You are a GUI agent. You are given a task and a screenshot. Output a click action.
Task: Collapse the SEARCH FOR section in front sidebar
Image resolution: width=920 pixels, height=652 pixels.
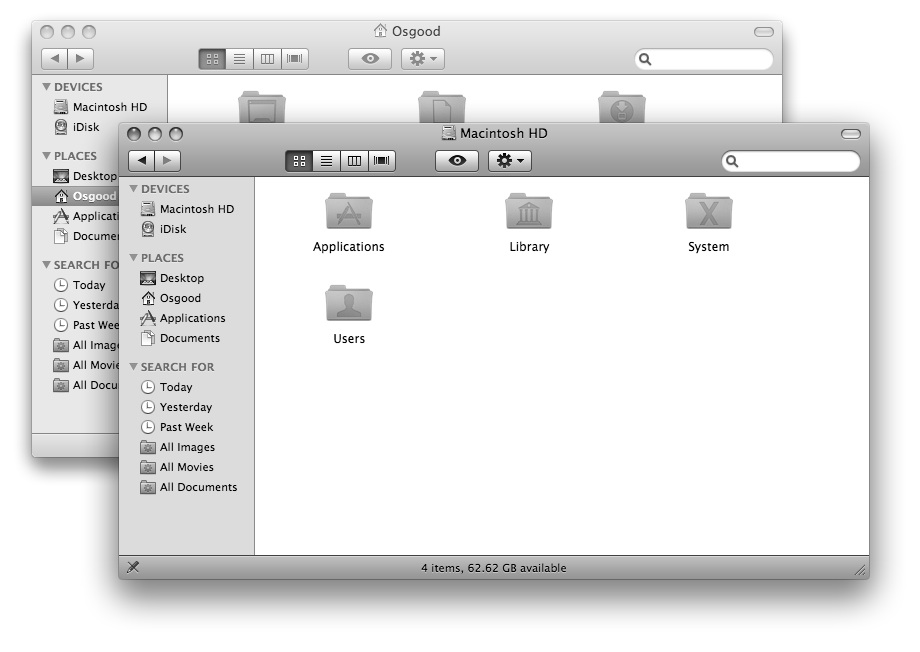pos(133,367)
